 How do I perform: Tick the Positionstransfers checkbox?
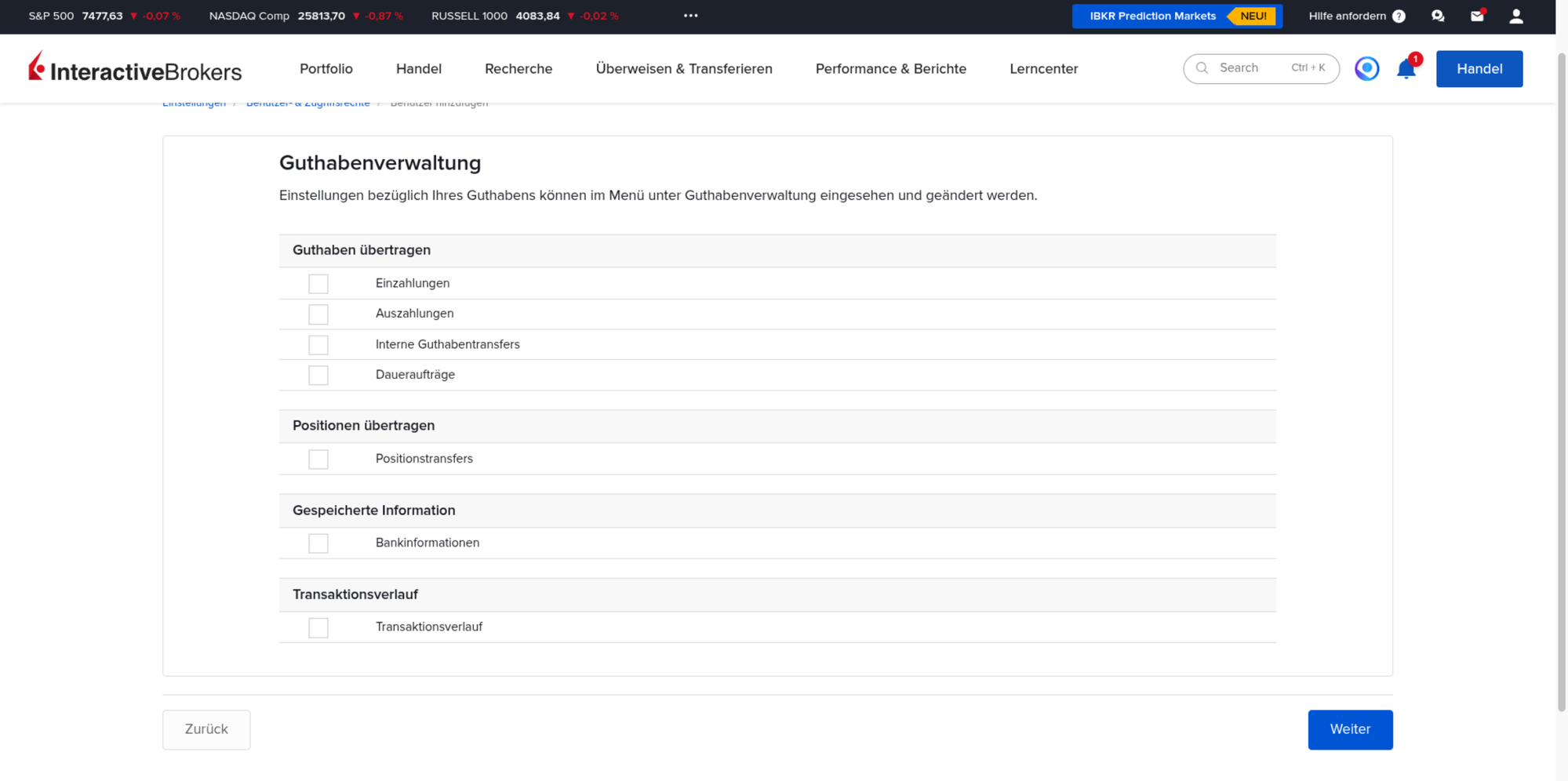pos(318,460)
